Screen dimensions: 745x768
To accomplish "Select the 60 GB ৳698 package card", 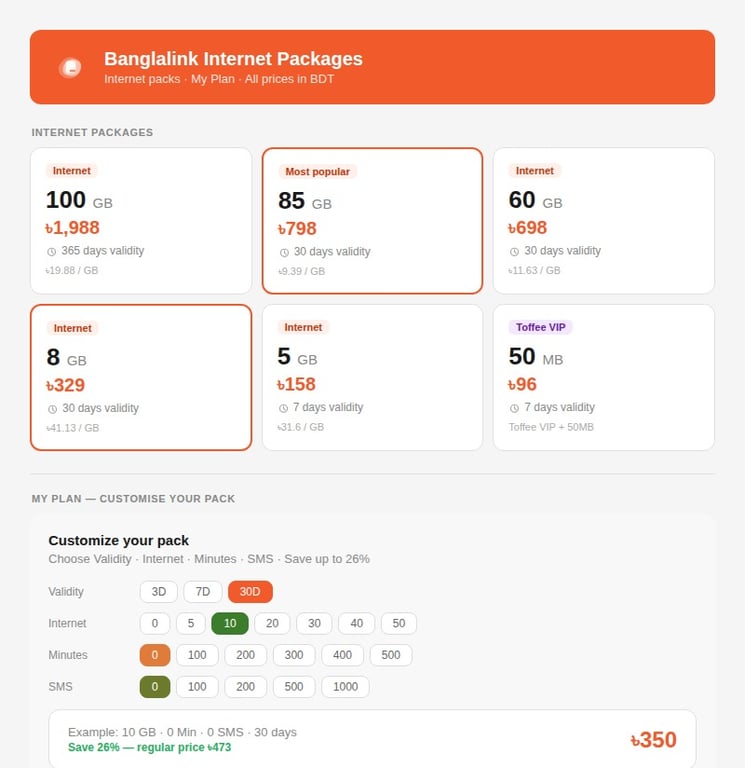I will coord(603,221).
